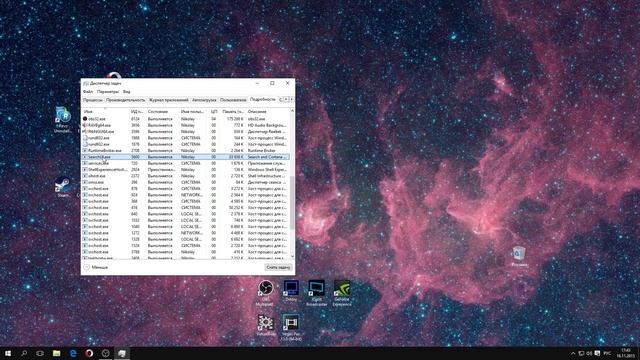Launch Microsoft Edge from the taskbar

coord(73,353)
